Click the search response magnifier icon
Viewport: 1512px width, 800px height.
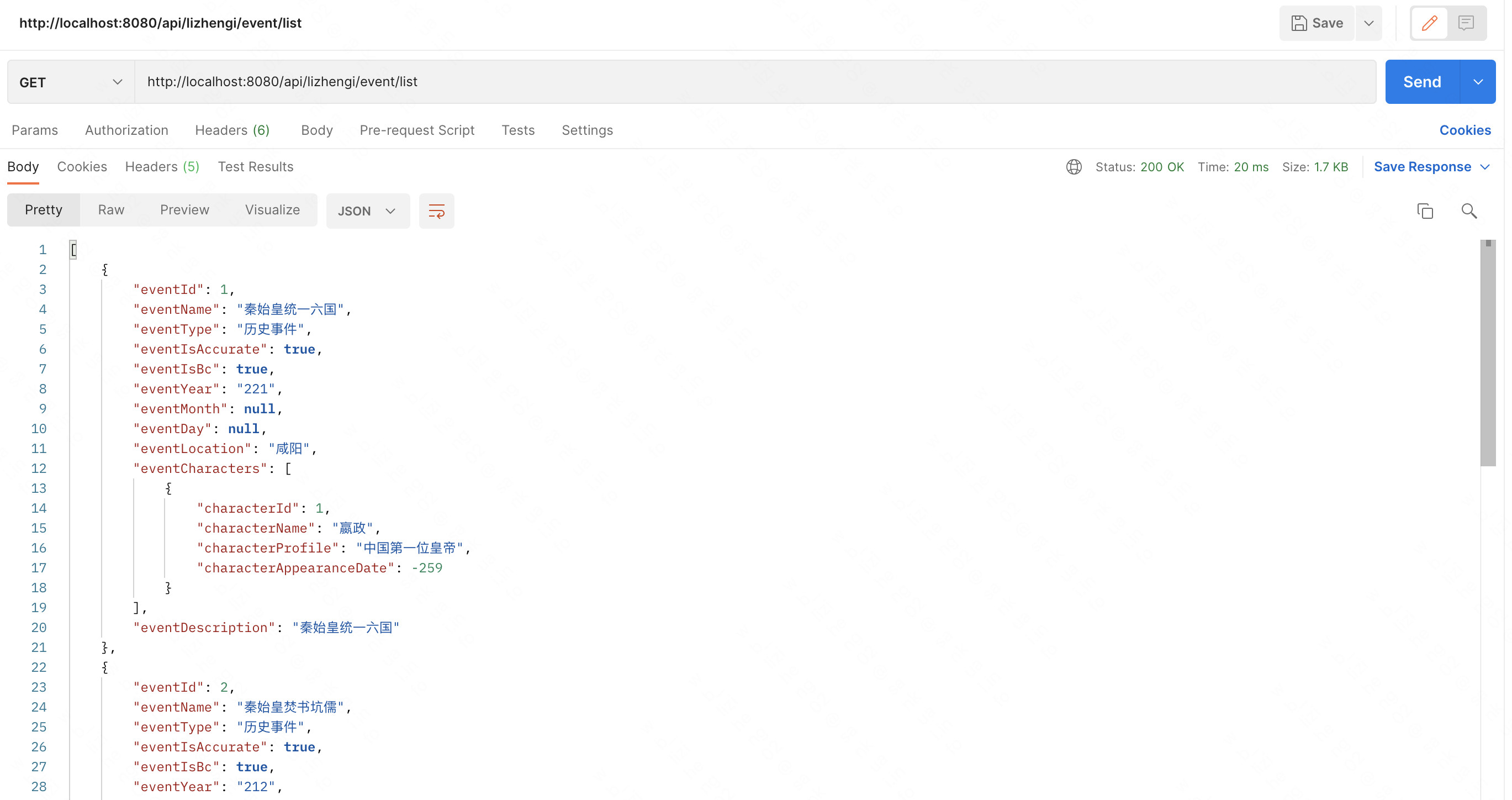pos(1468,211)
